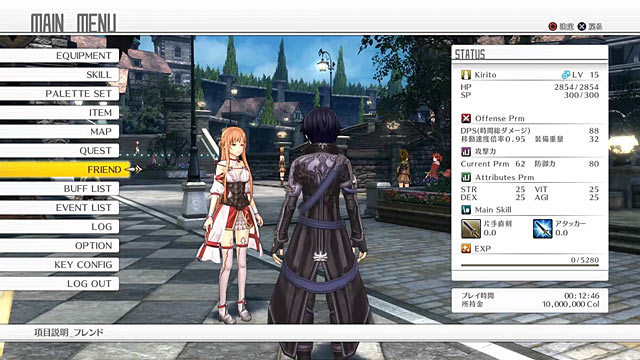Click the STR 25 attribute
Image resolution: width=640 pixels, height=360 pixels.
click(493, 189)
